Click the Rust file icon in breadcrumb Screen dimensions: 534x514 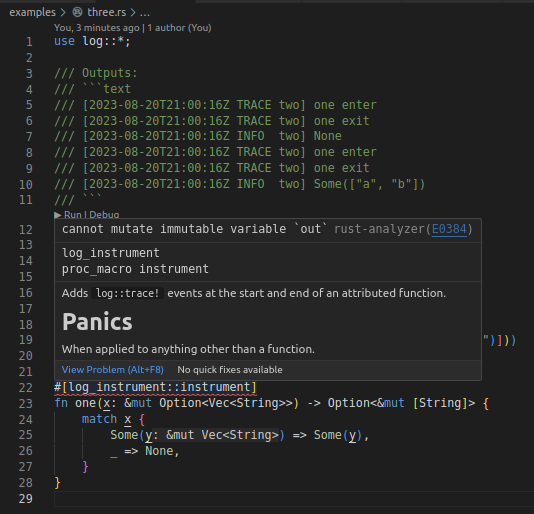click(77, 12)
